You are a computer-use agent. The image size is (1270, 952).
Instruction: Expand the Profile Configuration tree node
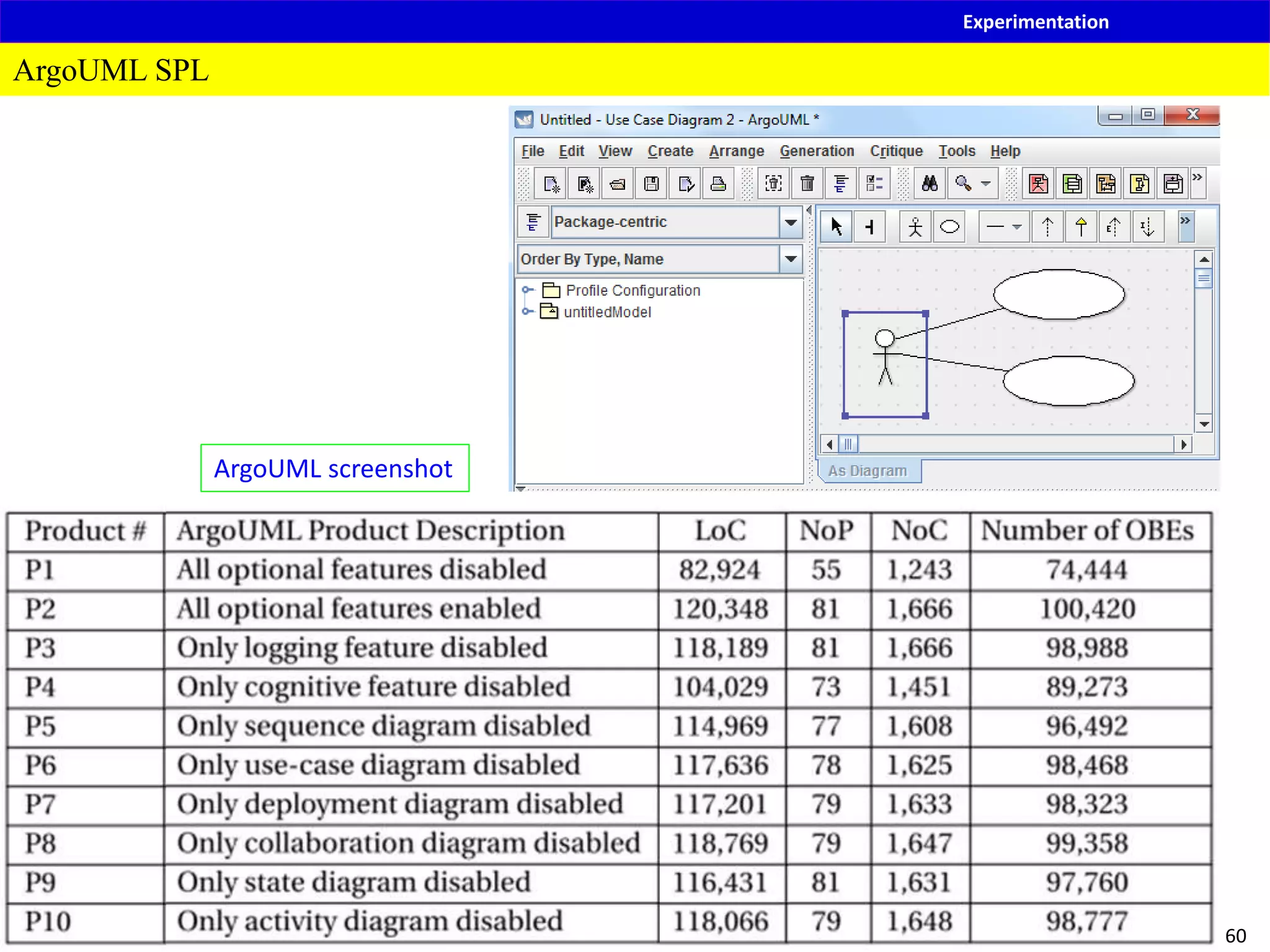(526, 289)
